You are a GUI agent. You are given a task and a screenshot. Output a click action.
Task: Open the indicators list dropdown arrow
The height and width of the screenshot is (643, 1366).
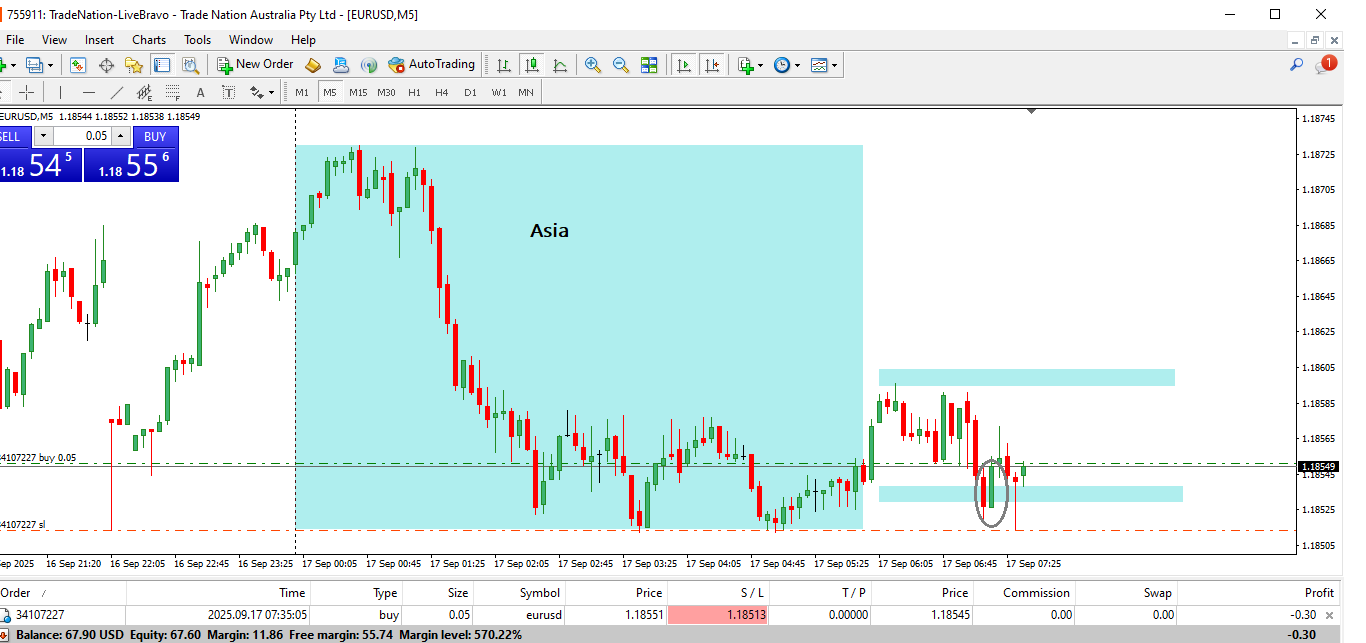[761, 66]
